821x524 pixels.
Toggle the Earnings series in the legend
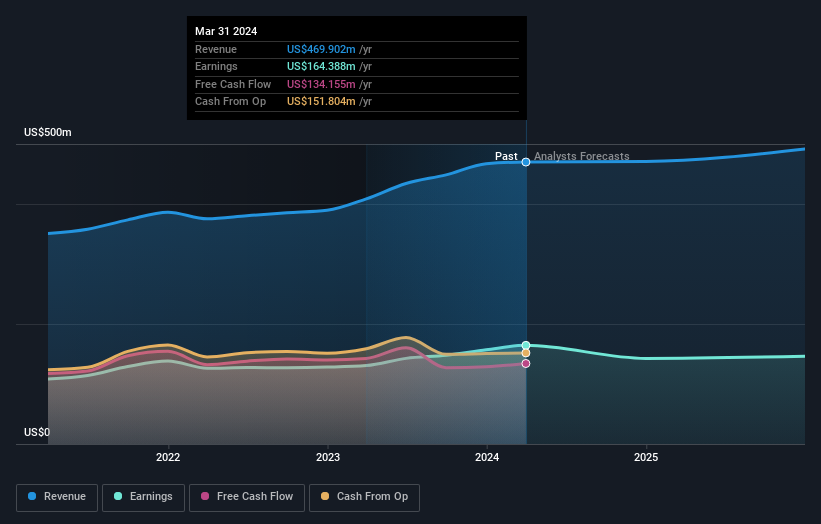(x=143, y=497)
